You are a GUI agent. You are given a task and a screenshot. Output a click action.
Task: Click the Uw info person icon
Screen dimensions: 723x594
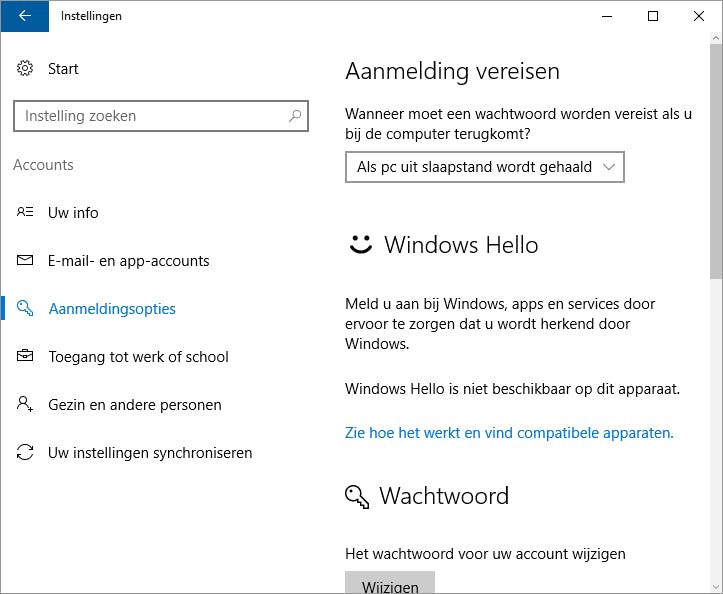click(x=25, y=213)
